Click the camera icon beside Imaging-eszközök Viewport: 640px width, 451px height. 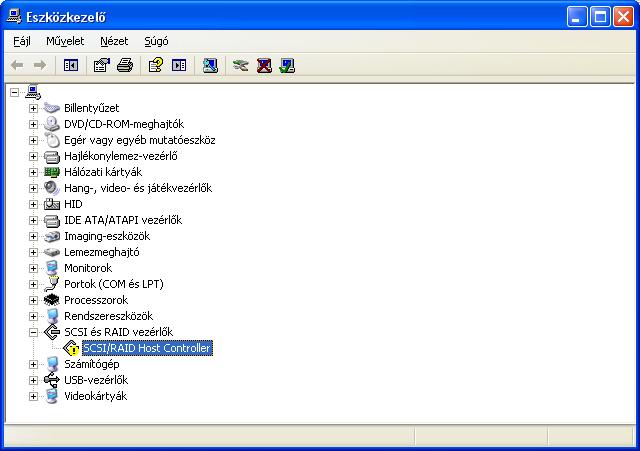(x=51, y=236)
